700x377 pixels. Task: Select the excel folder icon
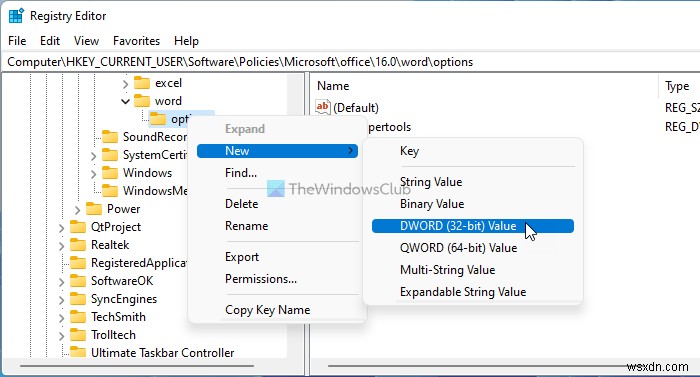tap(142, 83)
